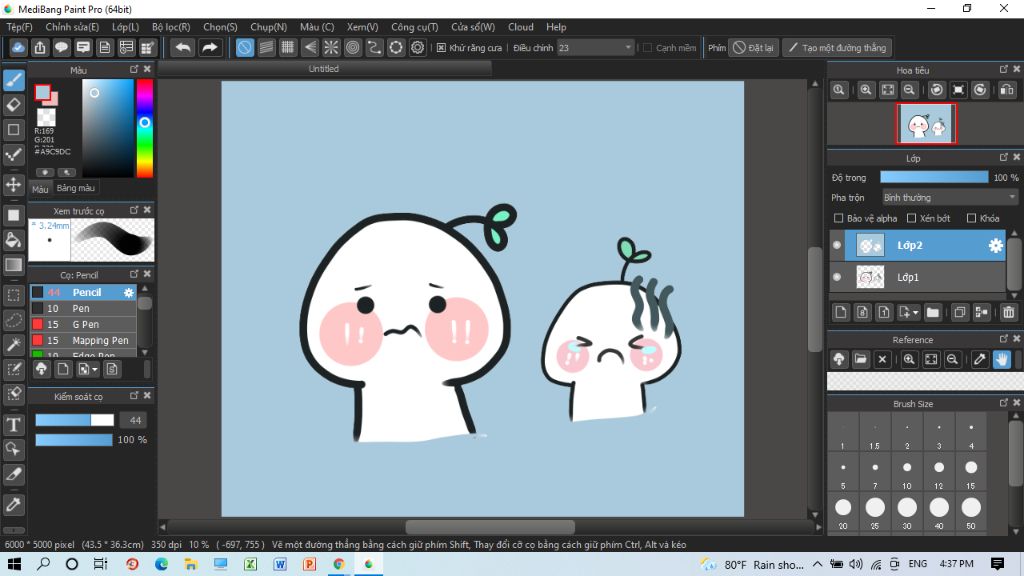Image resolution: width=1024 pixels, height=576 pixels.
Task: Open File Explorer from the taskbar
Action: pos(190,564)
